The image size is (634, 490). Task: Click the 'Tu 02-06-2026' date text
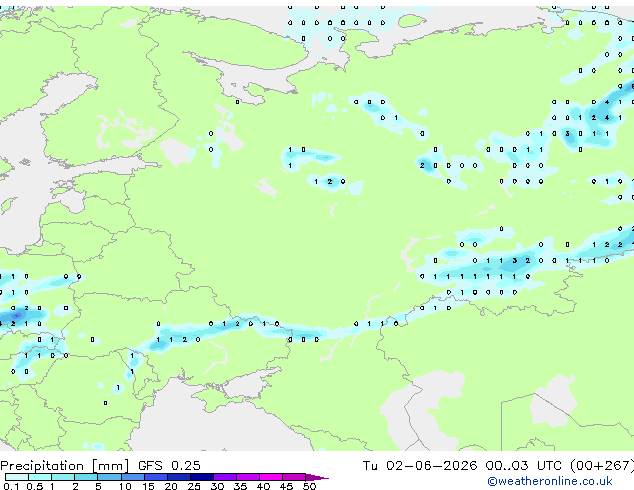(420, 466)
